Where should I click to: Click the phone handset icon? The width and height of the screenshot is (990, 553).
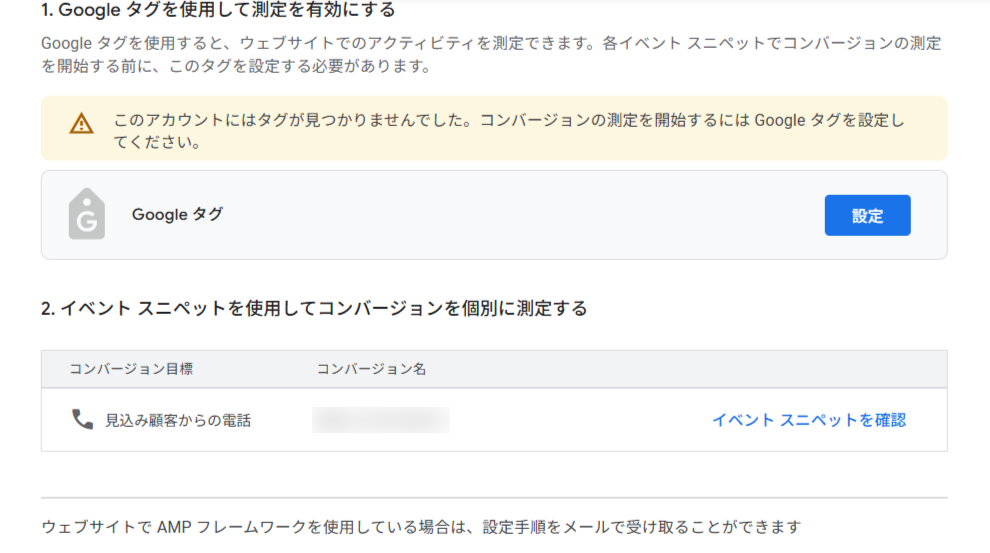[x=82, y=419]
